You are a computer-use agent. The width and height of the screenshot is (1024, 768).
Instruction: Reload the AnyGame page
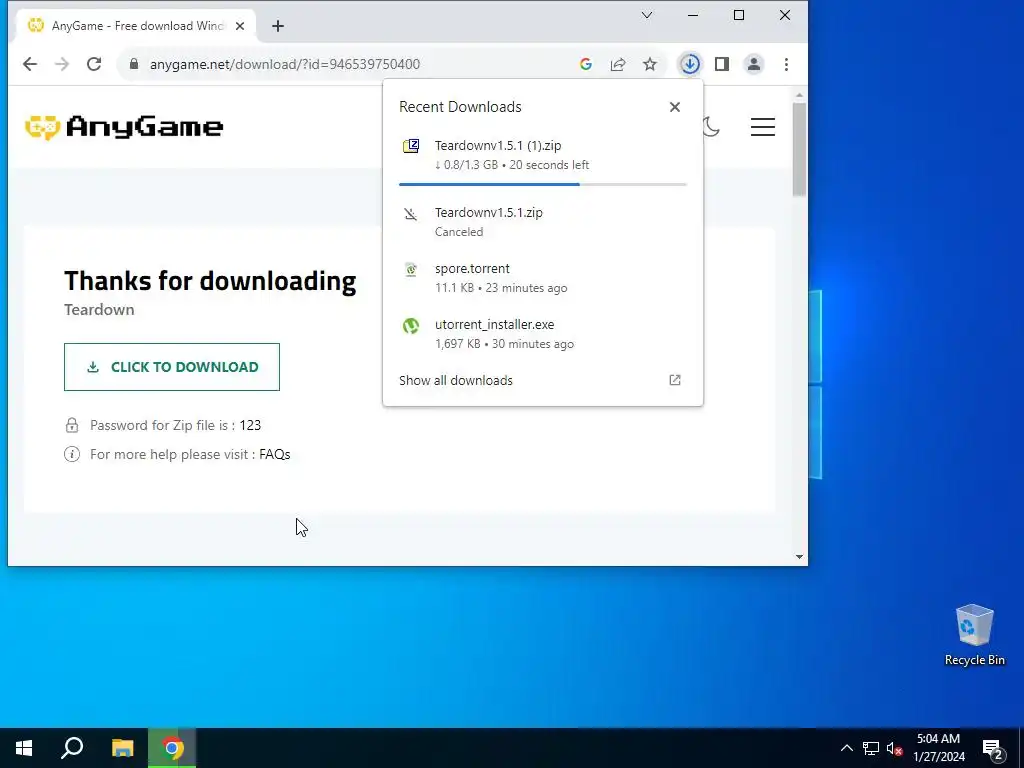(94, 64)
